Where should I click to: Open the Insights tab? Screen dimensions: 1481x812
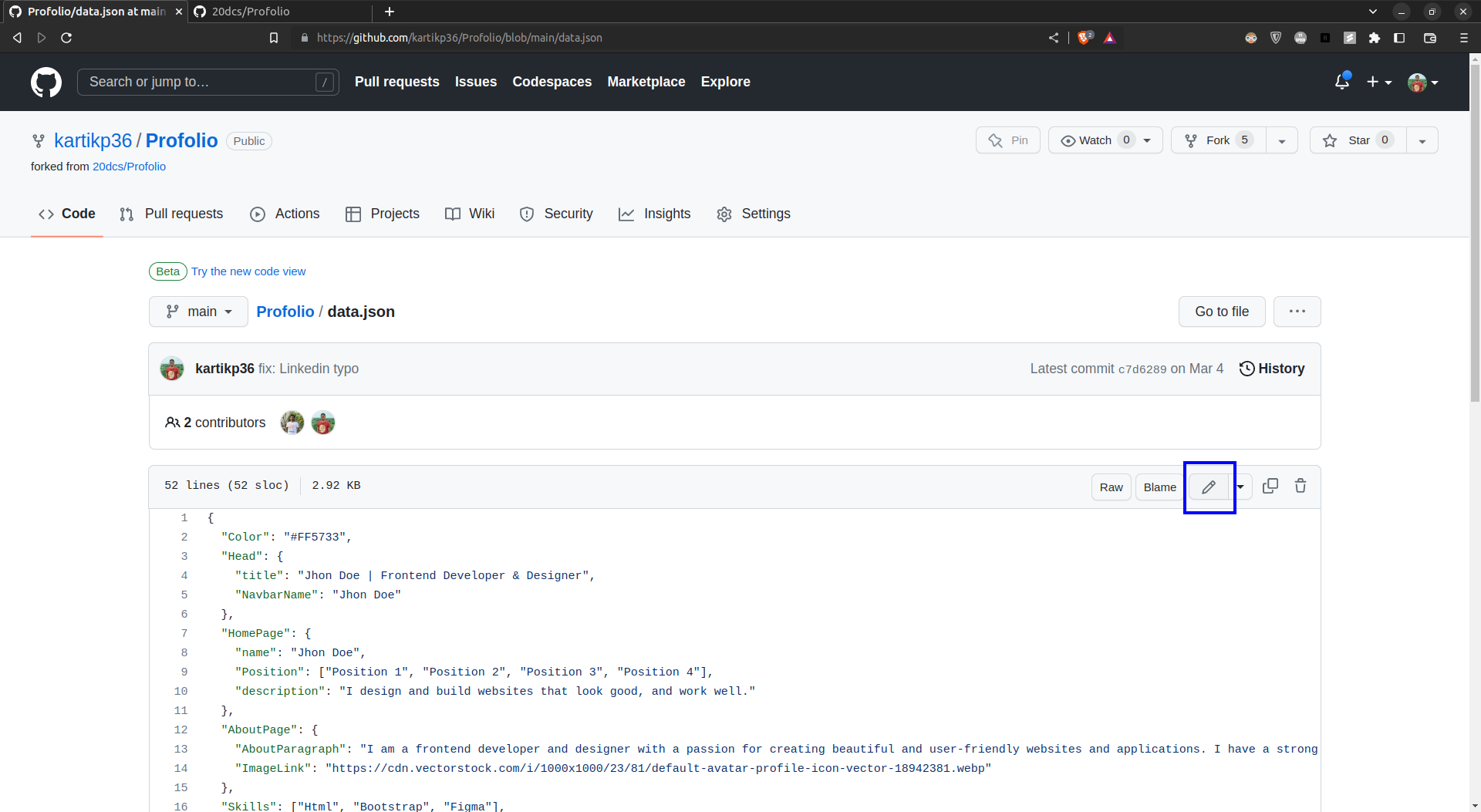tap(655, 214)
